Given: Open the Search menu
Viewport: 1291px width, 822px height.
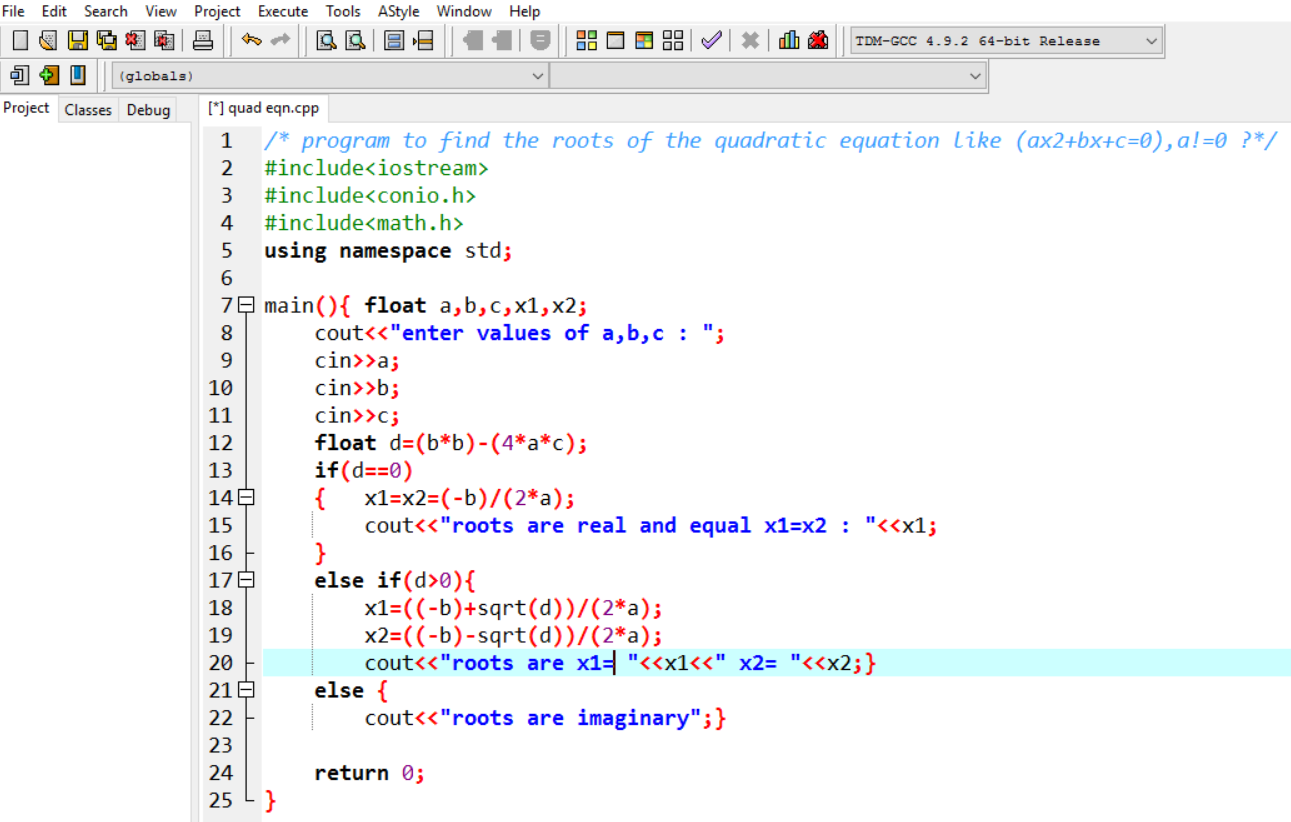Looking at the screenshot, I should [x=106, y=11].
